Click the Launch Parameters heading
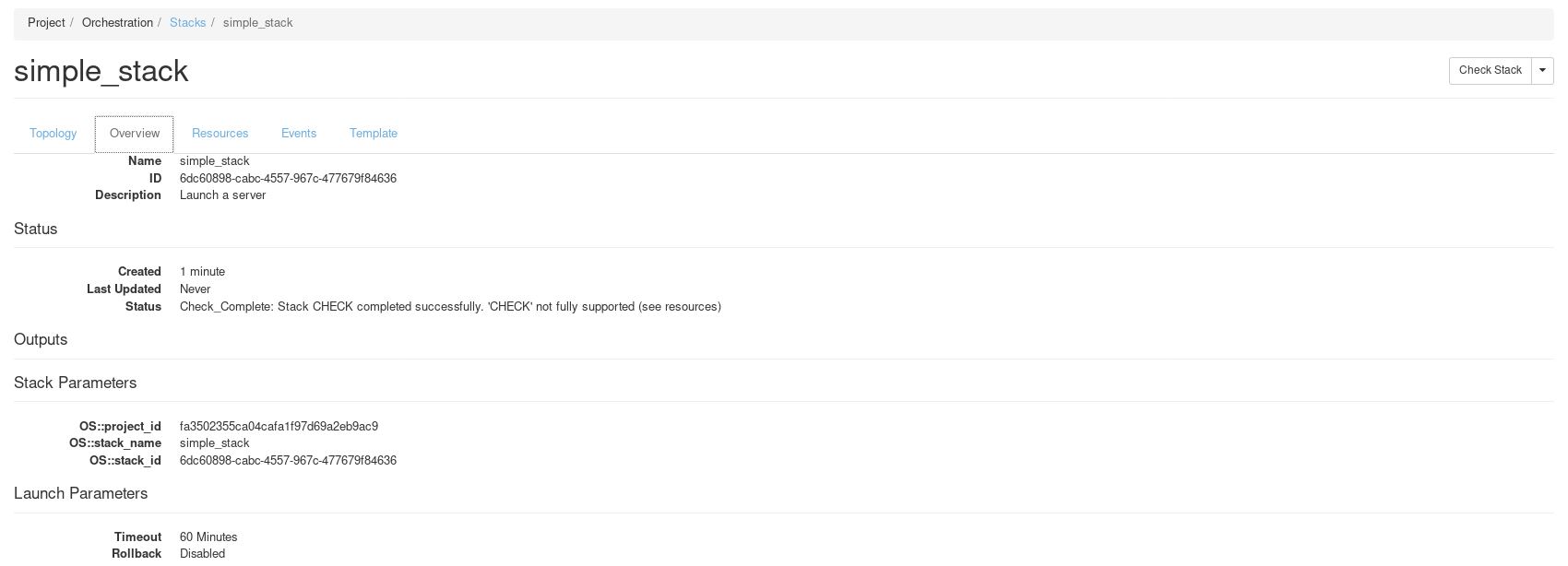Viewport: 1568px width, 566px height. coord(81,494)
